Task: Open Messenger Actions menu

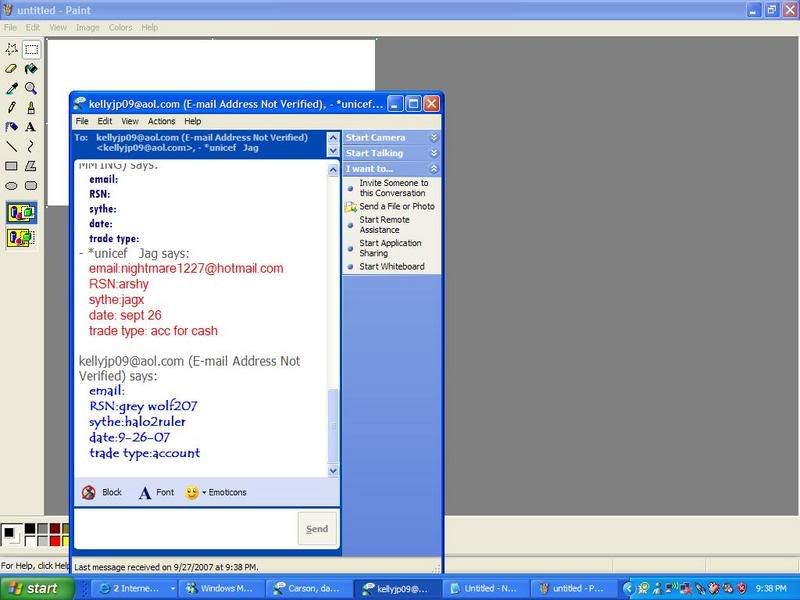Action: point(161,121)
